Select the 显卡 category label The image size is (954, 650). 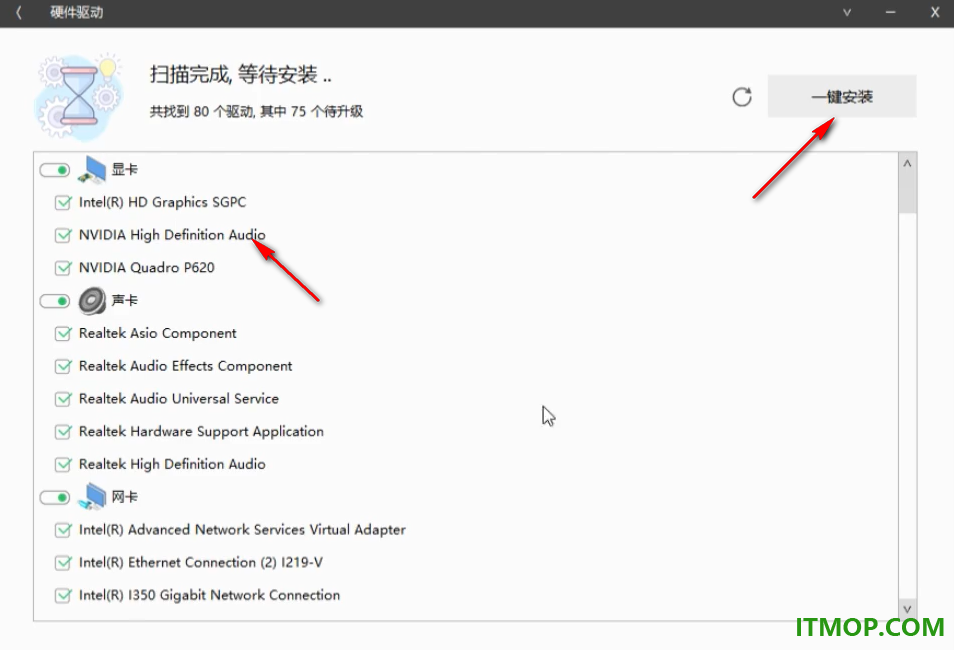pos(125,169)
